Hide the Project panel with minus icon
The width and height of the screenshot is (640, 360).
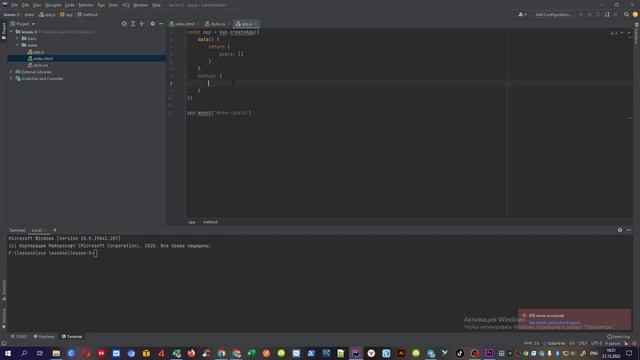point(161,24)
